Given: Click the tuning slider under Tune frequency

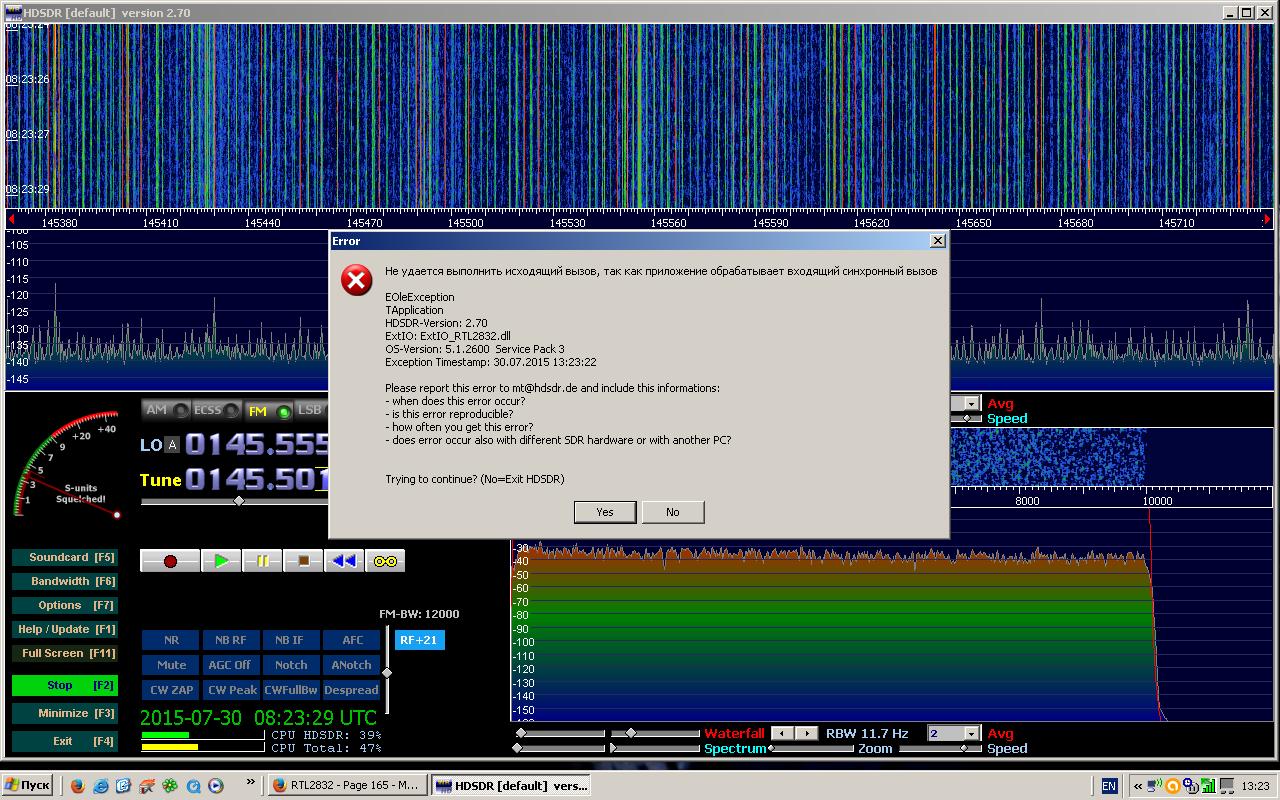Looking at the screenshot, I should tap(234, 501).
